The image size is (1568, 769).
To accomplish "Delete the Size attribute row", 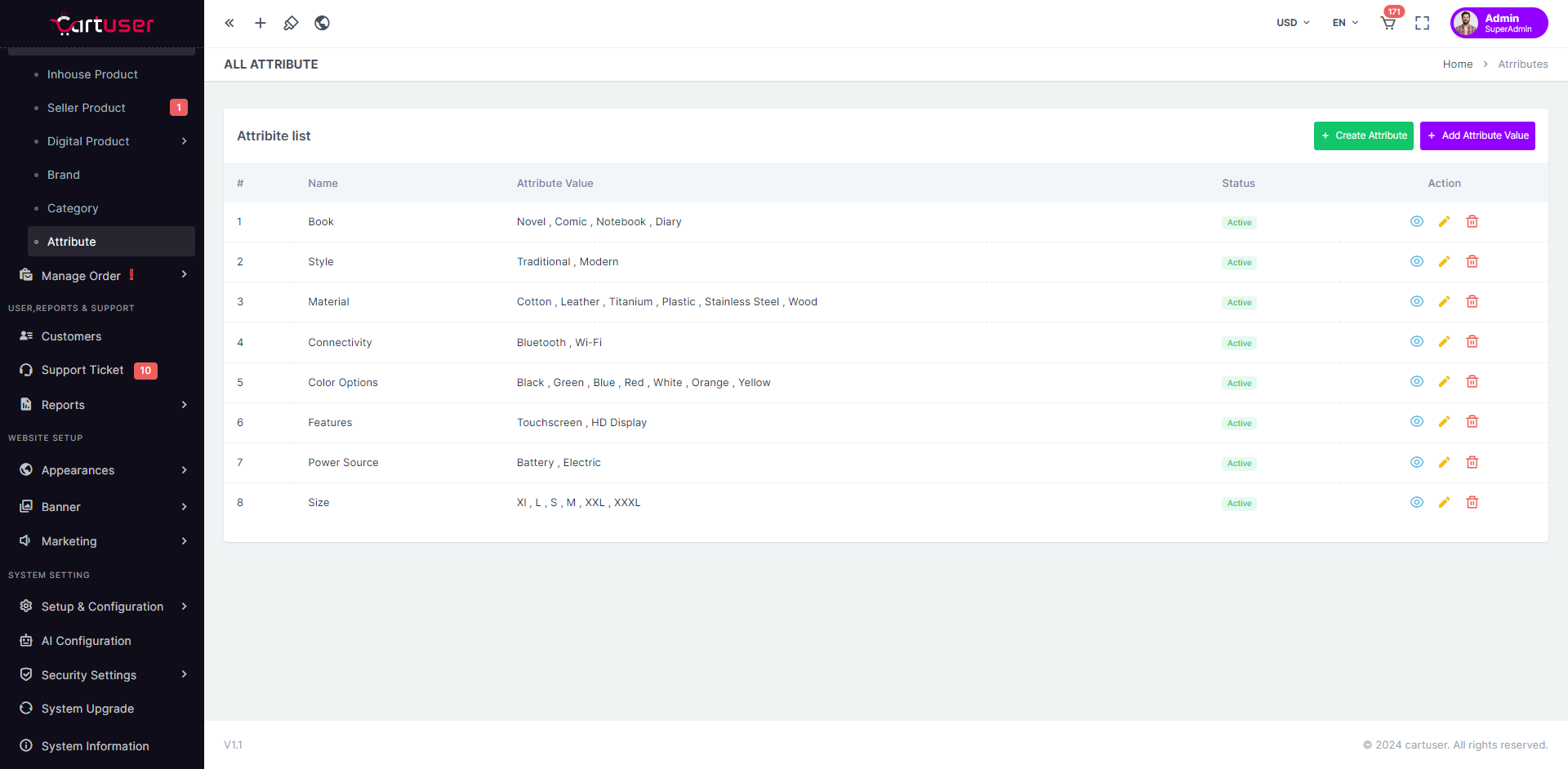I will 1472,503.
